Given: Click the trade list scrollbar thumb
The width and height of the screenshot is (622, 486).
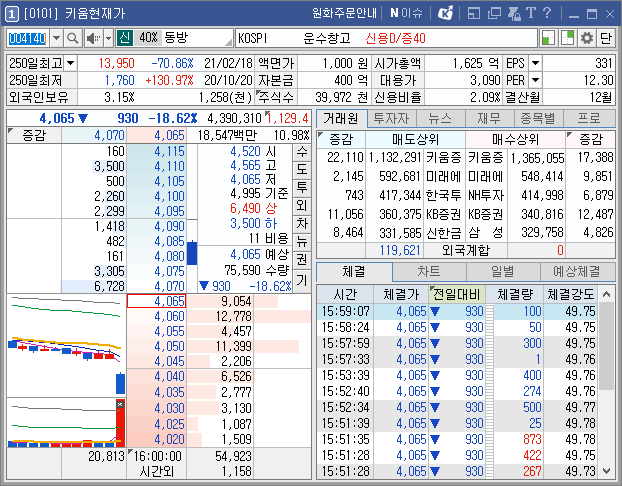Looking at the screenshot, I should pos(607,346).
